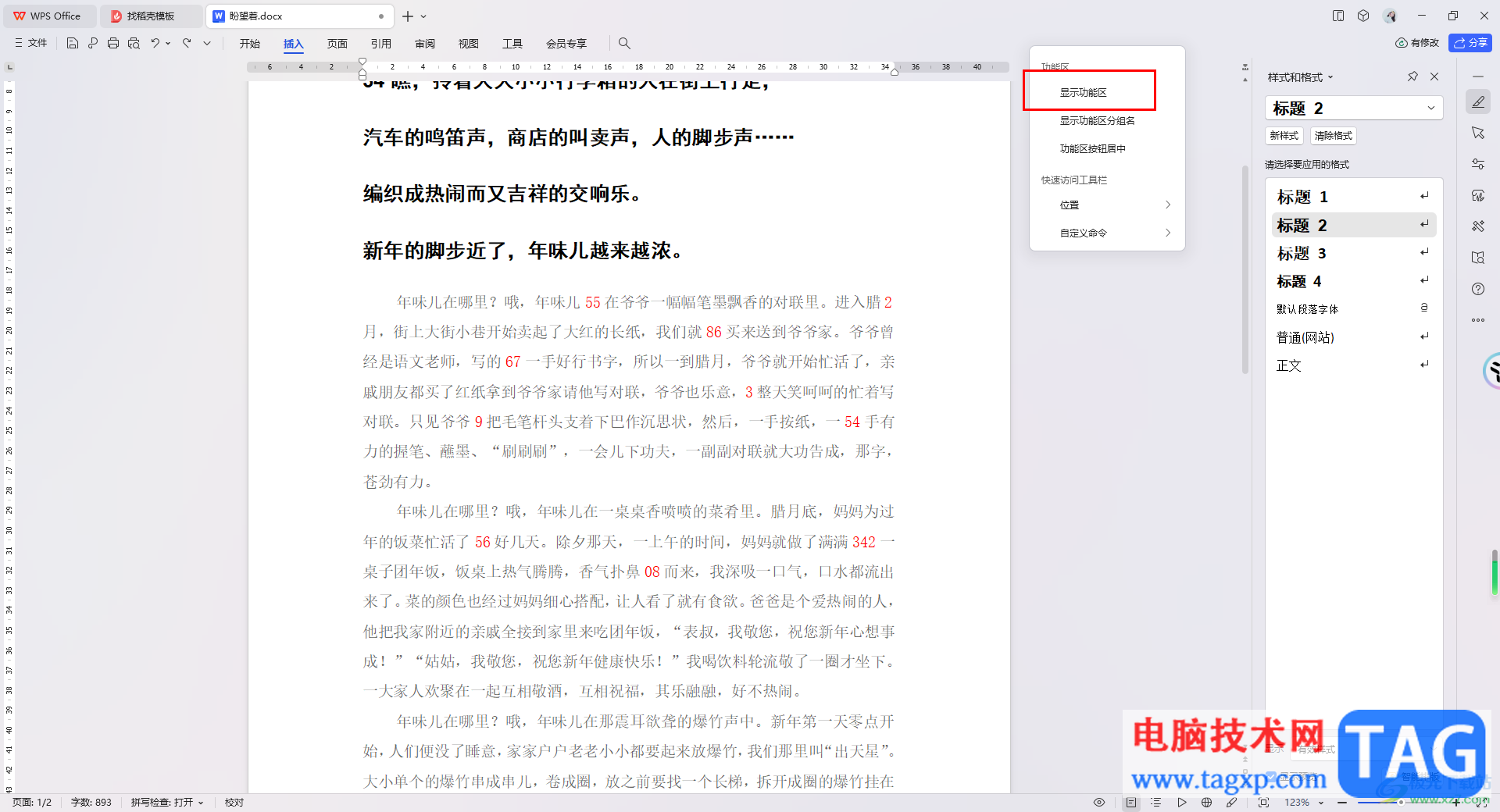This screenshot has height=812, width=1500.
Task: Open the Review (审阅) tab
Action: click(425, 44)
